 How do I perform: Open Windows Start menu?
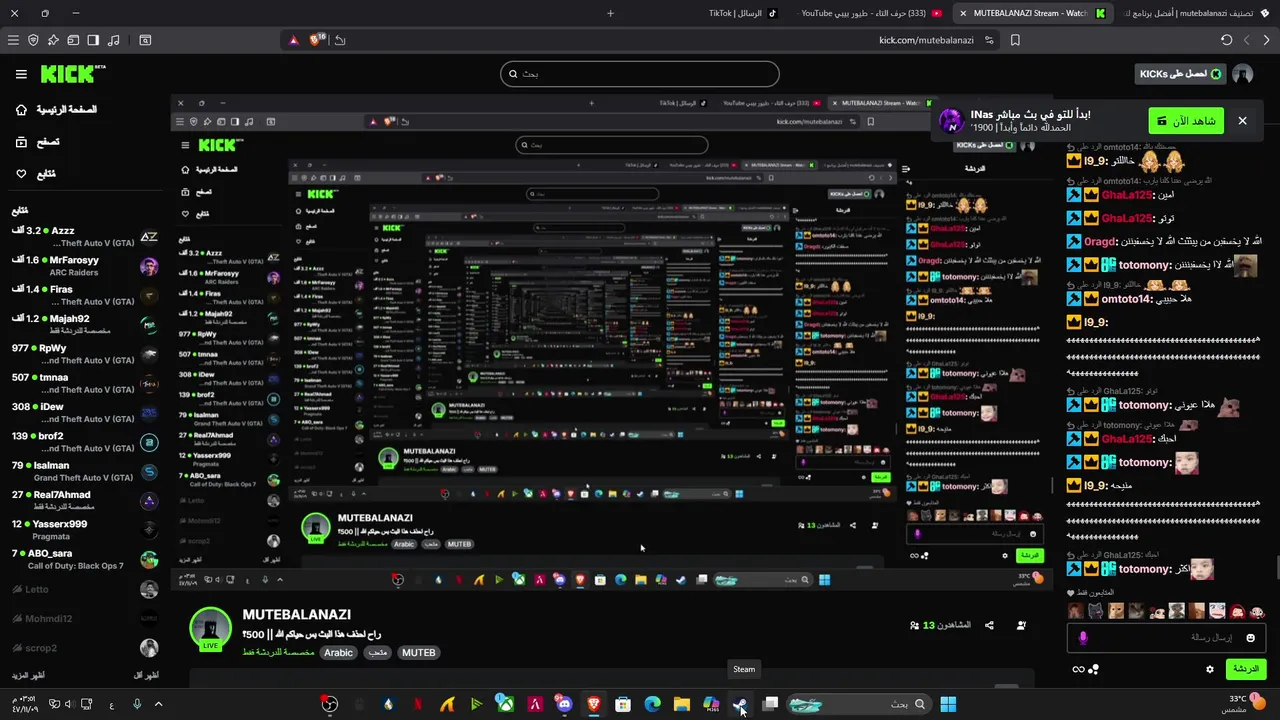(x=947, y=704)
